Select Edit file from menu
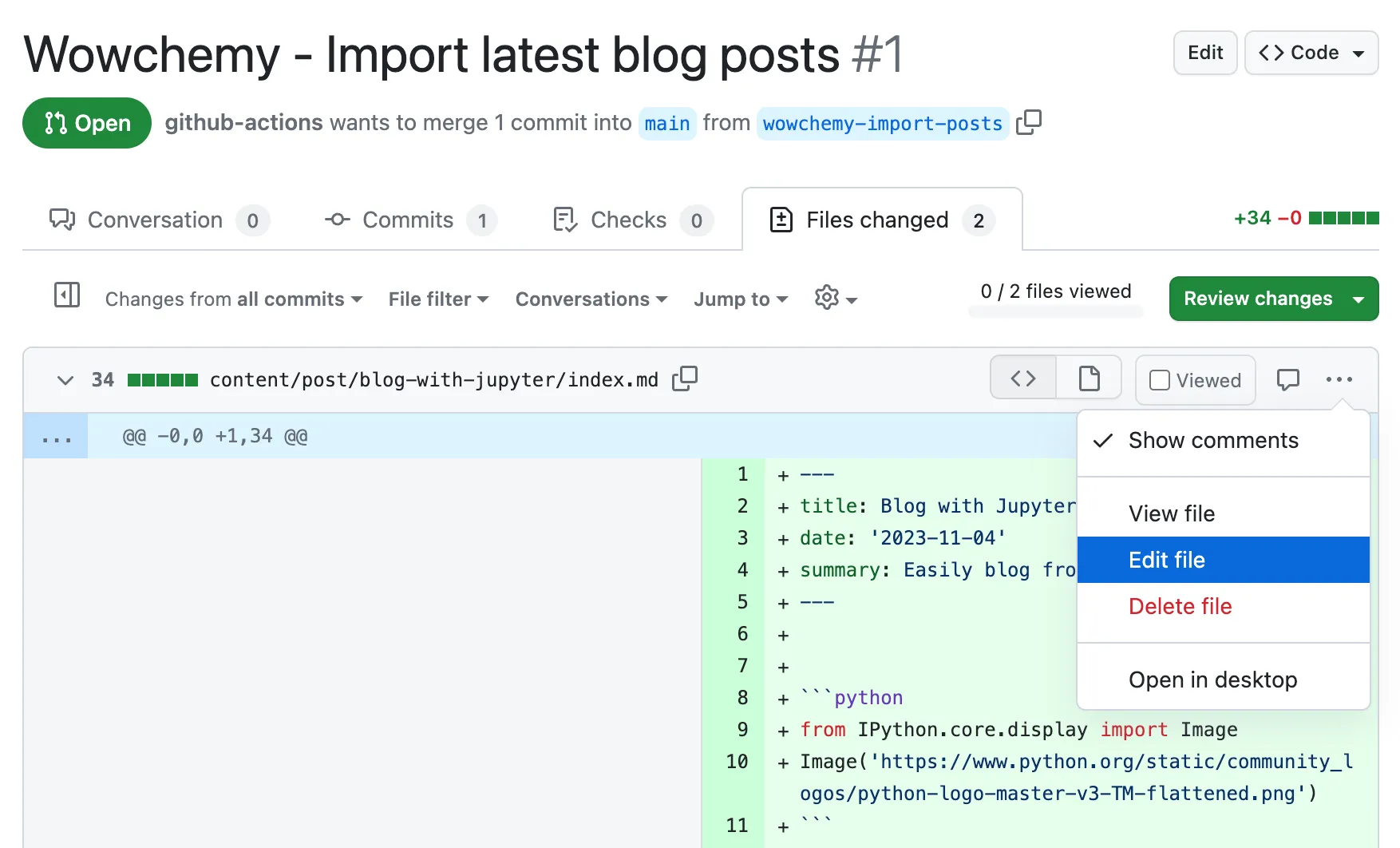 click(1166, 561)
